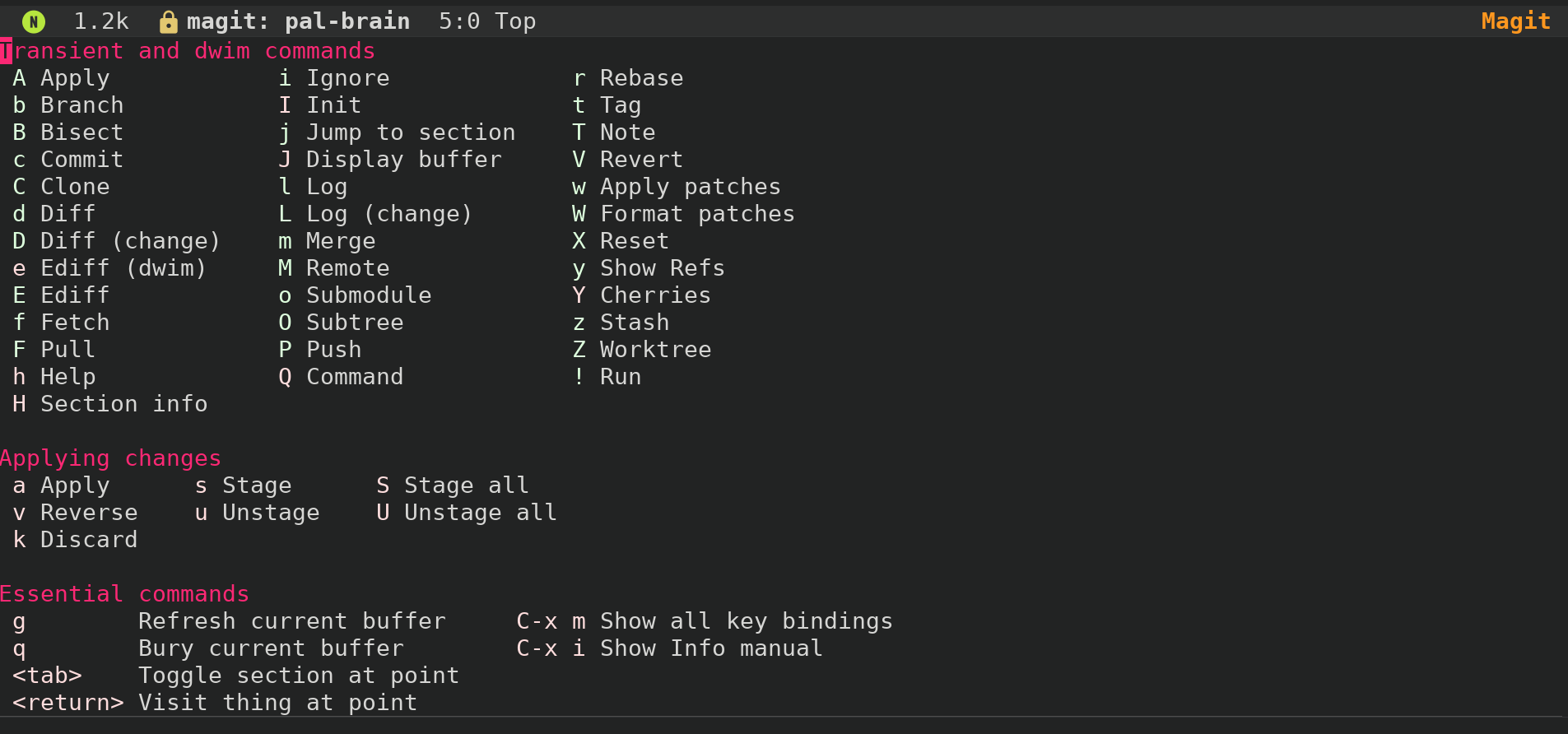This screenshot has height=734, width=1568.
Task: Select the Commit command entry
Action: click(x=68, y=160)
